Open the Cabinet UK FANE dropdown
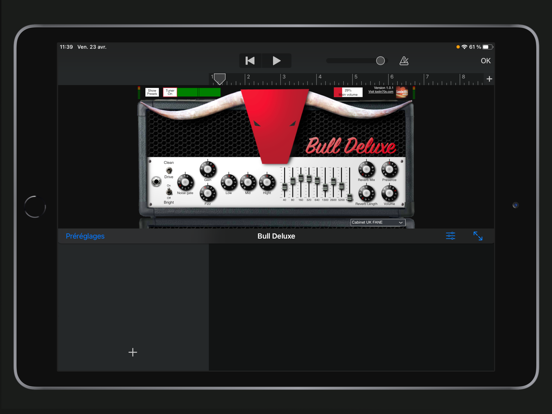This screenshot has height=414, width=552. [377, 222]
